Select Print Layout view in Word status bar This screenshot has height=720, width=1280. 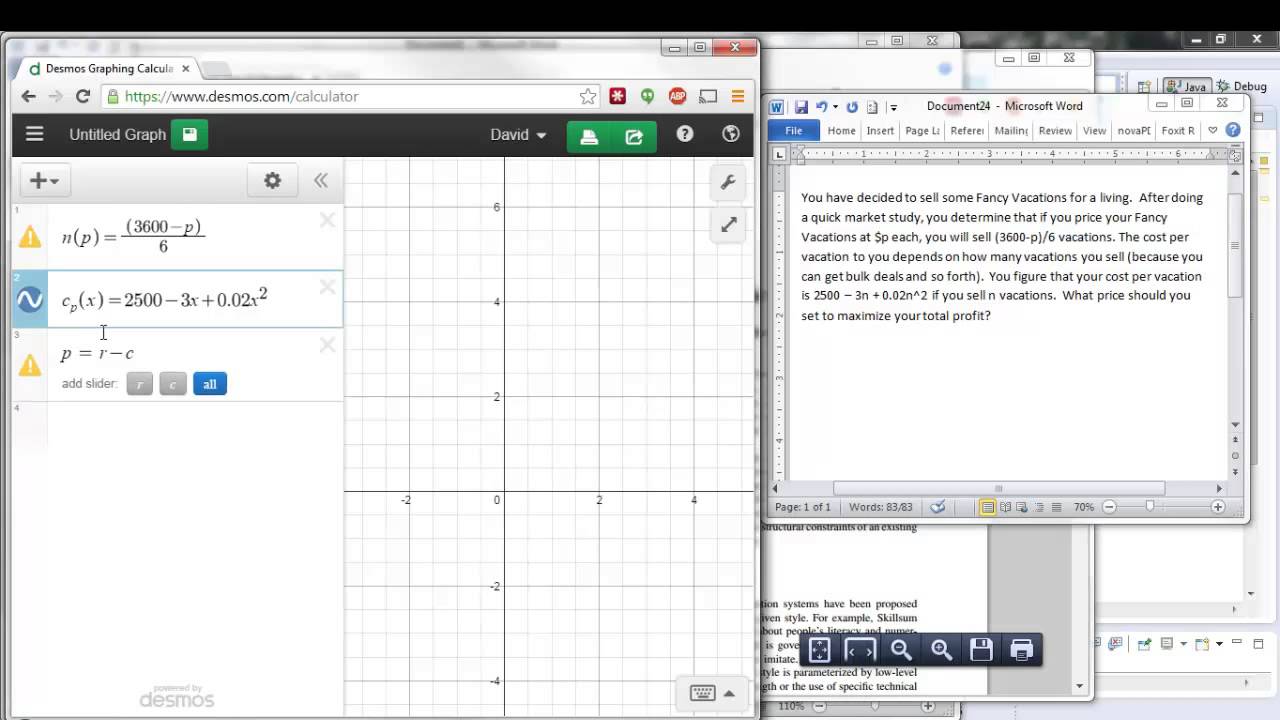coord(988,507)
